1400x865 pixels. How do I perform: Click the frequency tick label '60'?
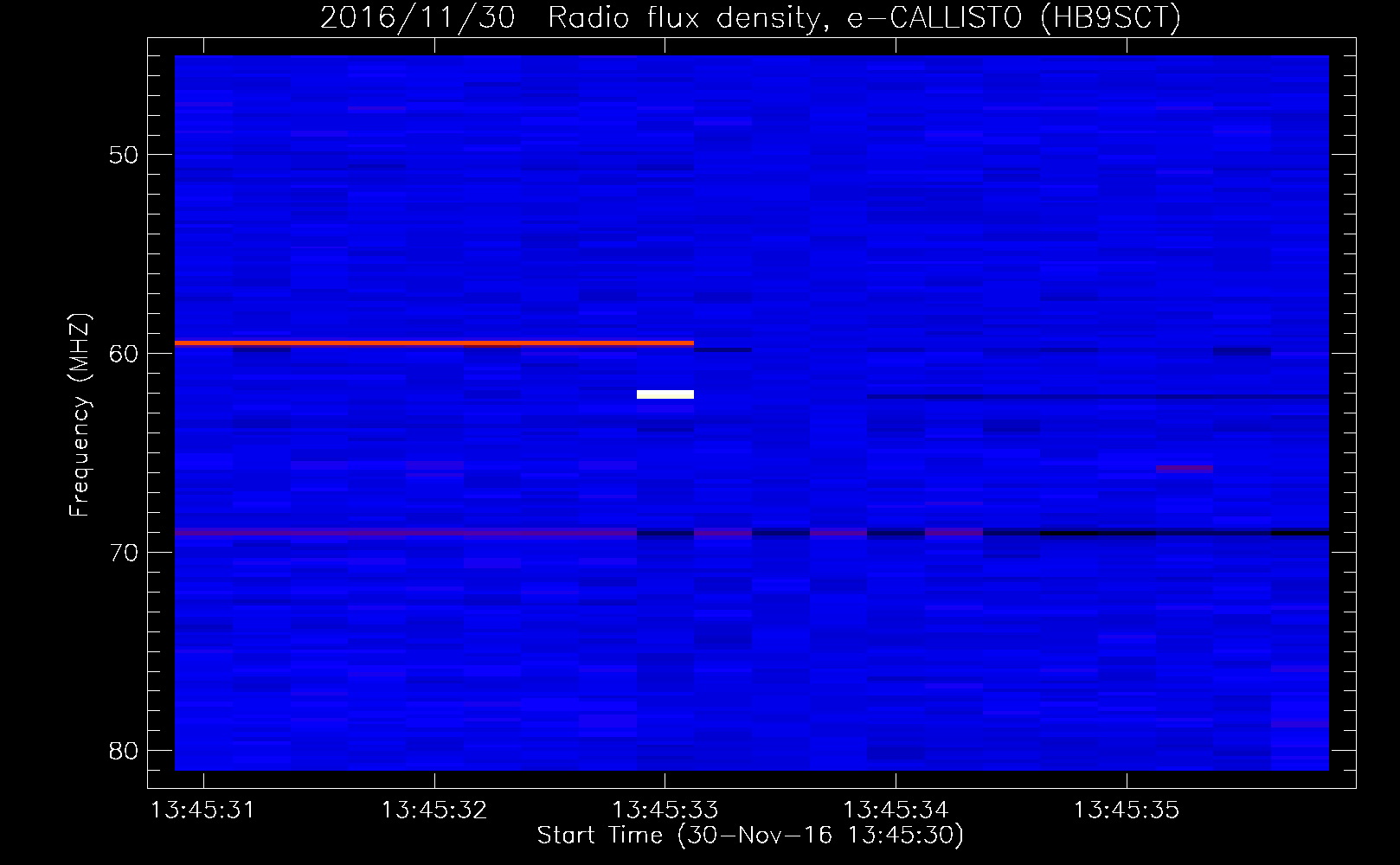(124, 354)
